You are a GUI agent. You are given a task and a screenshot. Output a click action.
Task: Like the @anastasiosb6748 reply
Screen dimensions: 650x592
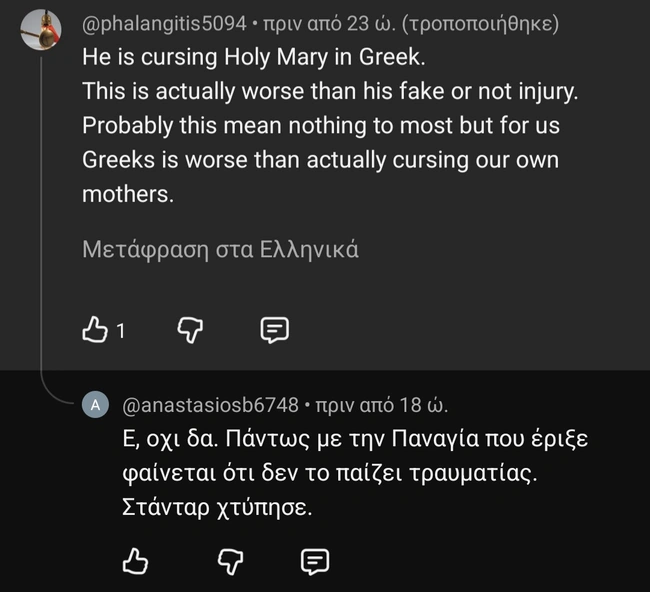coord(135,562)
